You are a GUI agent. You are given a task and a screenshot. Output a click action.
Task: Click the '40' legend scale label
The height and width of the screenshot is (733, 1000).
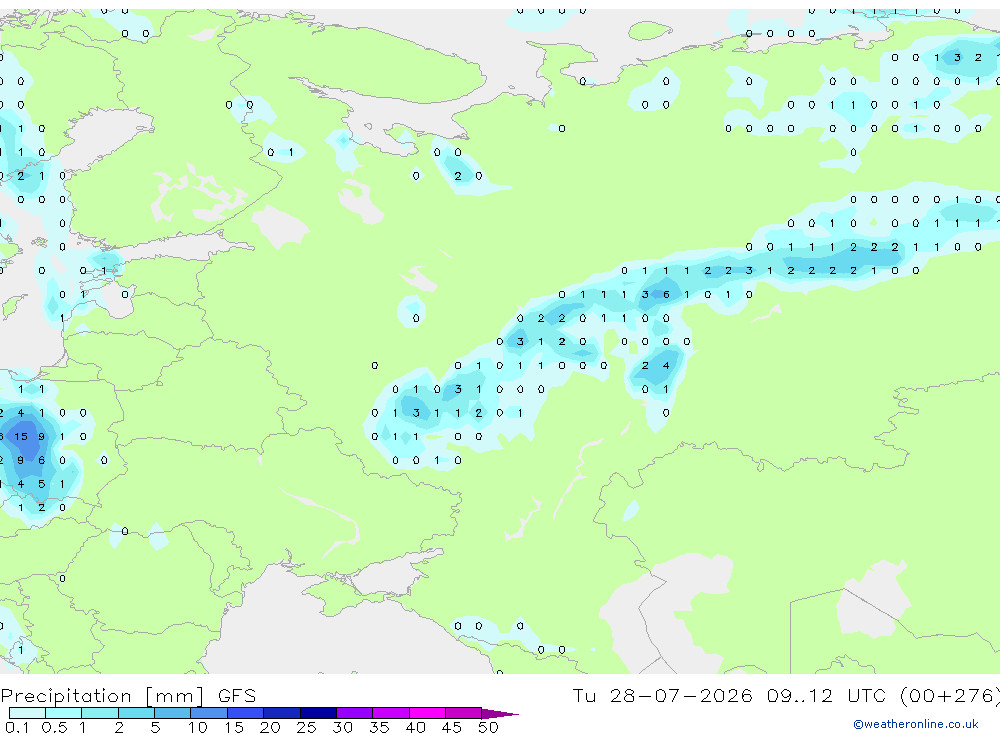415,727
